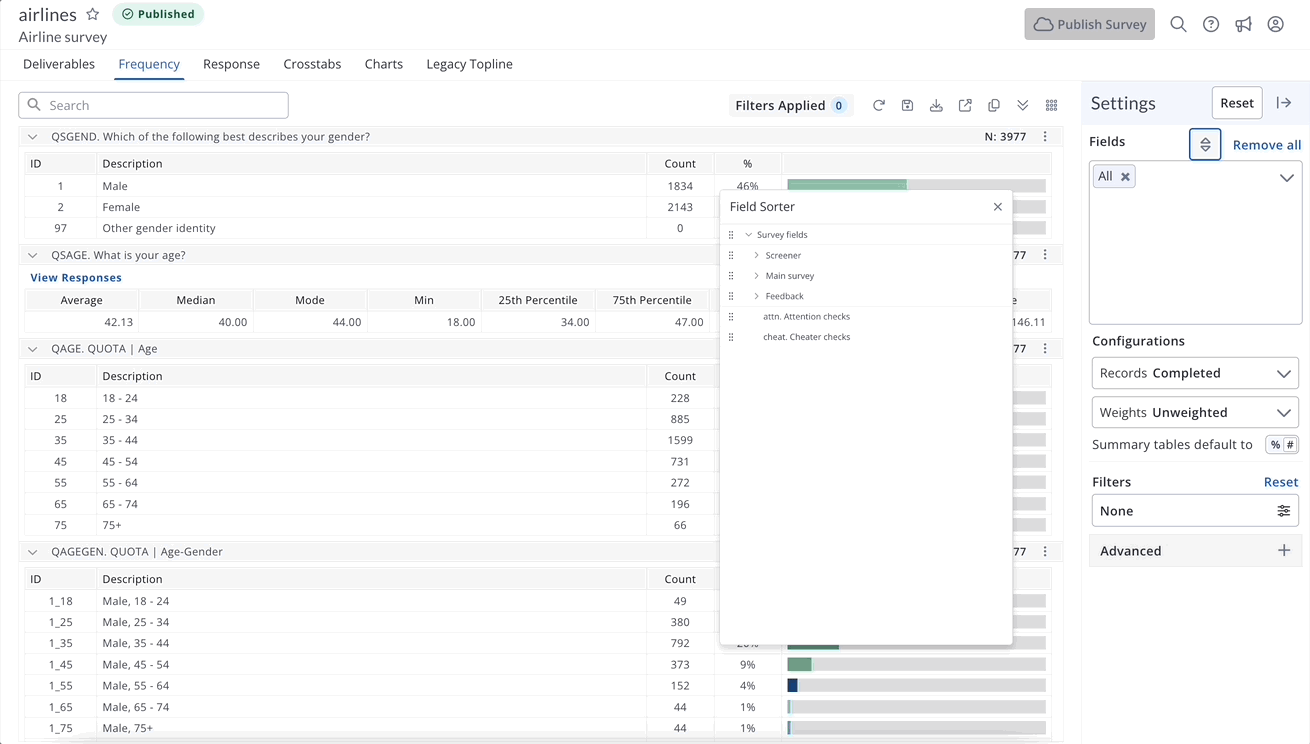Open the Records Completed dropdown
1310x744 pixels.
click(x=1195, y=373)
